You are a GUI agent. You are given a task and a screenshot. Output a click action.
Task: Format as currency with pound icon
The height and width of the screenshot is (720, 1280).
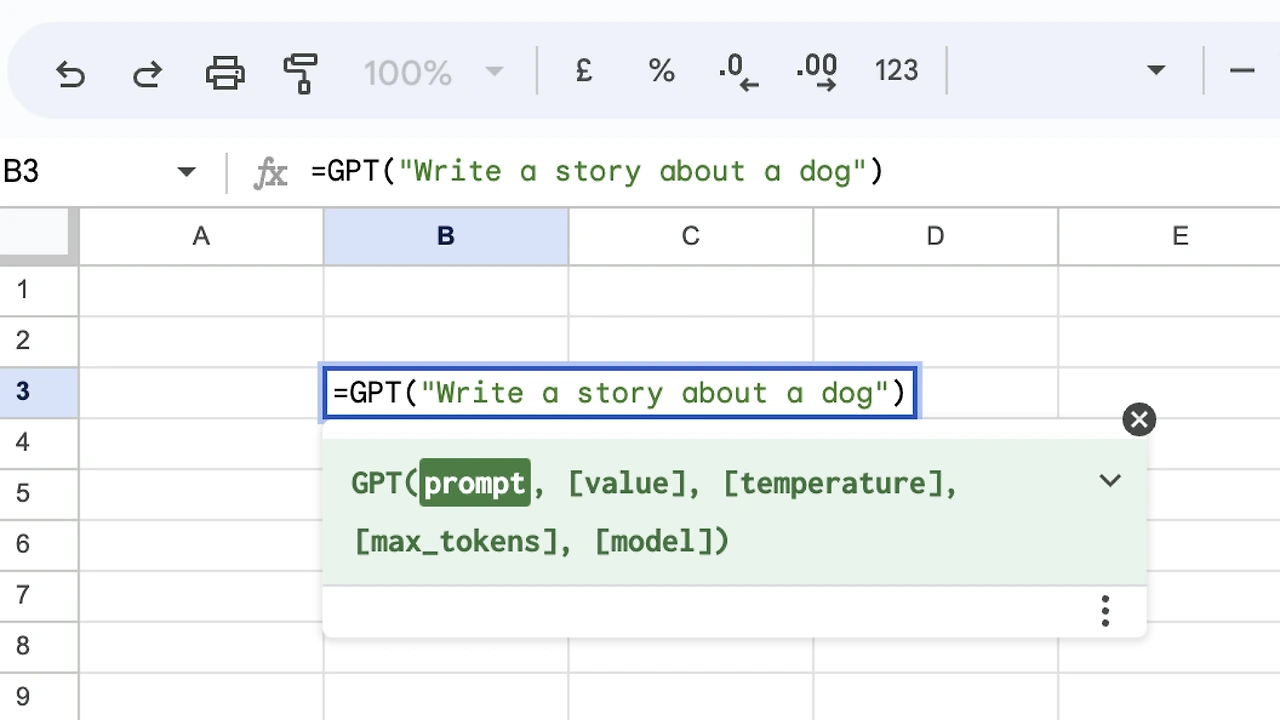click(x=584, y=71)
